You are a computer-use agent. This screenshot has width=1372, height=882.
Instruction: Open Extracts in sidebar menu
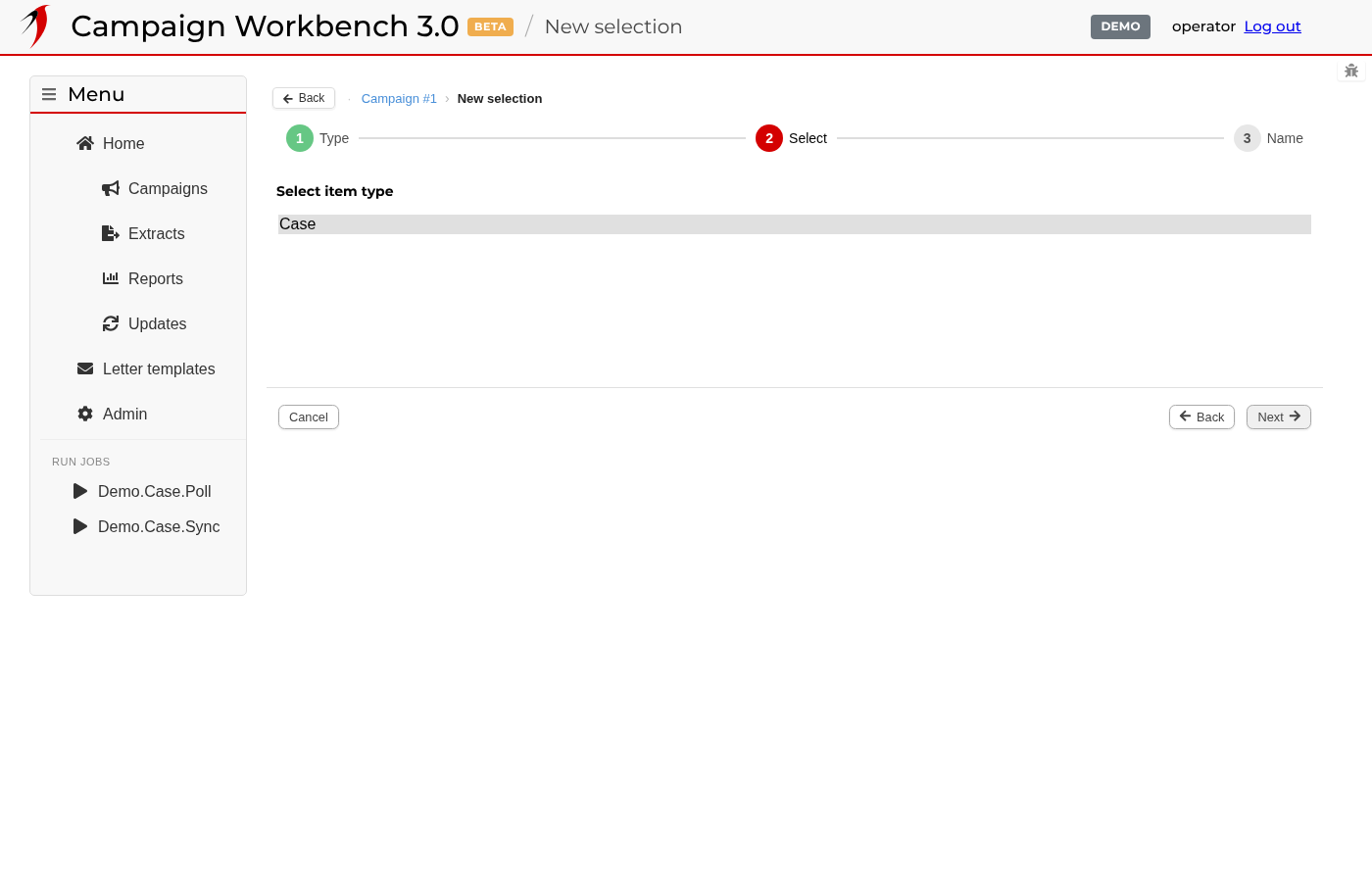(x=157, y=233)
